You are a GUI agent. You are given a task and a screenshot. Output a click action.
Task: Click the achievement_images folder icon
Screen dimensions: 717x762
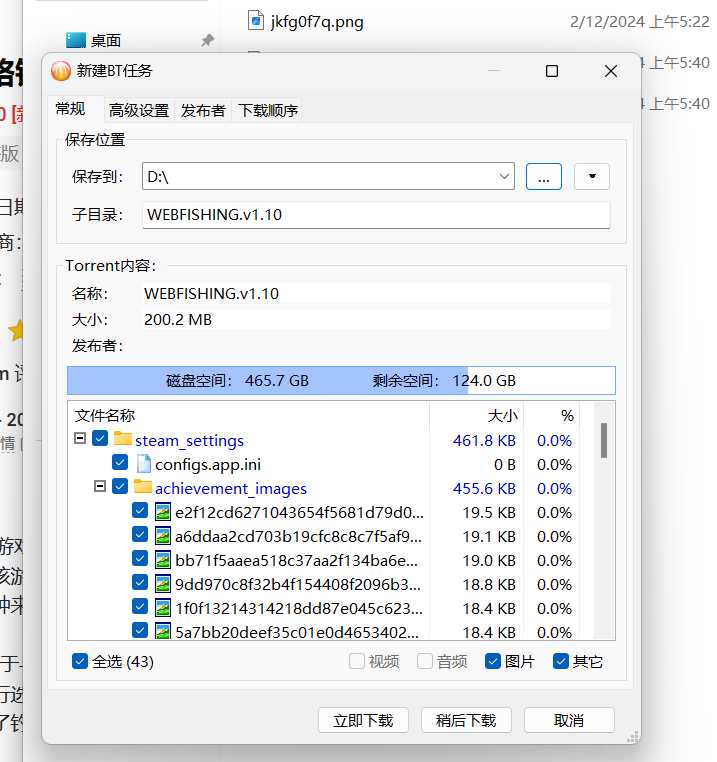click(x=142, y=486)
